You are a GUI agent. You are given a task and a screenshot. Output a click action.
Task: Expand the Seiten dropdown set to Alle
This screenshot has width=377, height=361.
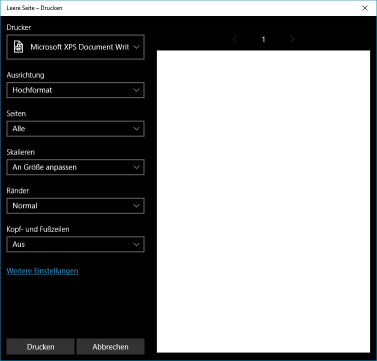(75, 129)
